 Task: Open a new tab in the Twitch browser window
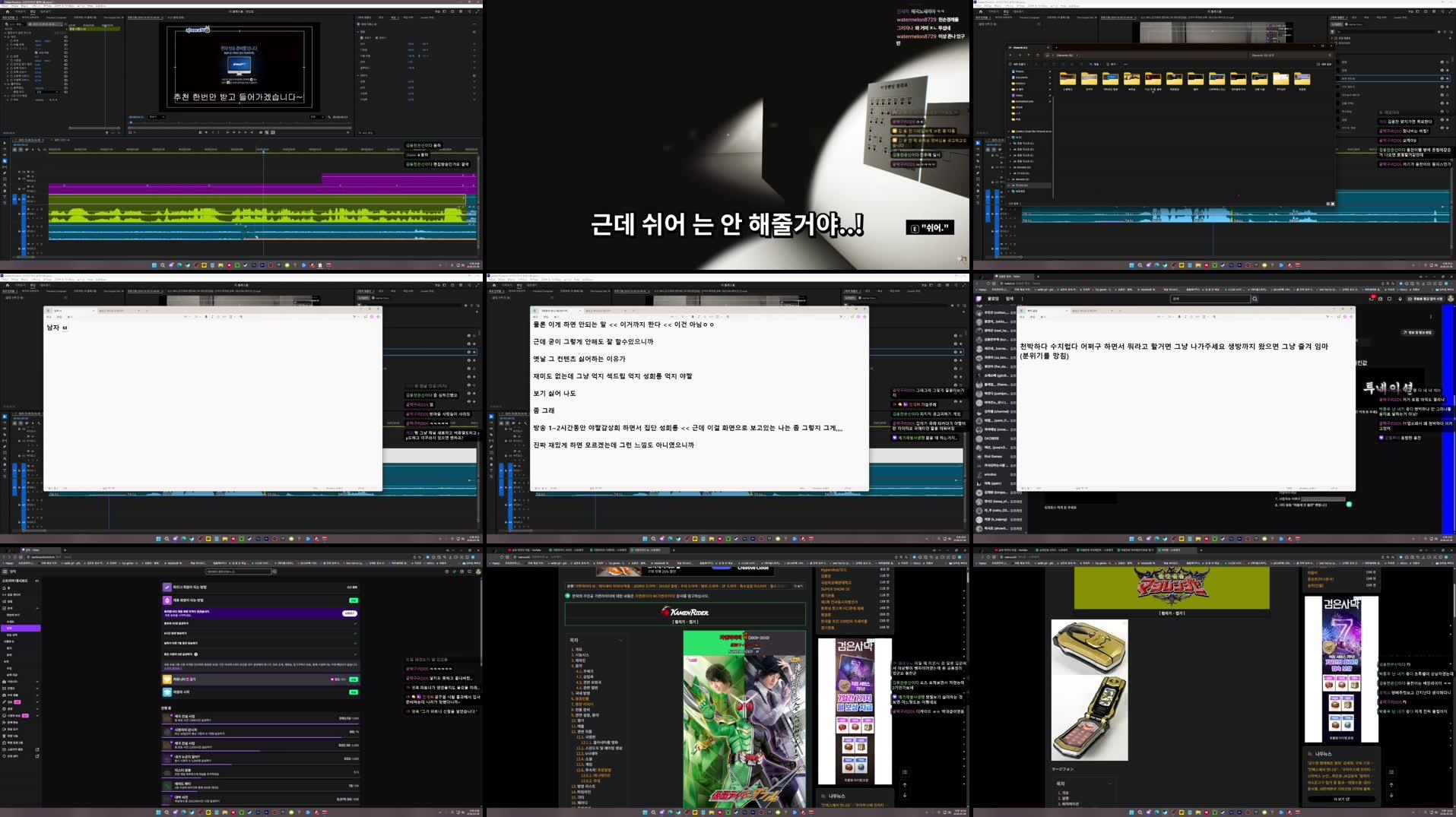tap(65, 549)
